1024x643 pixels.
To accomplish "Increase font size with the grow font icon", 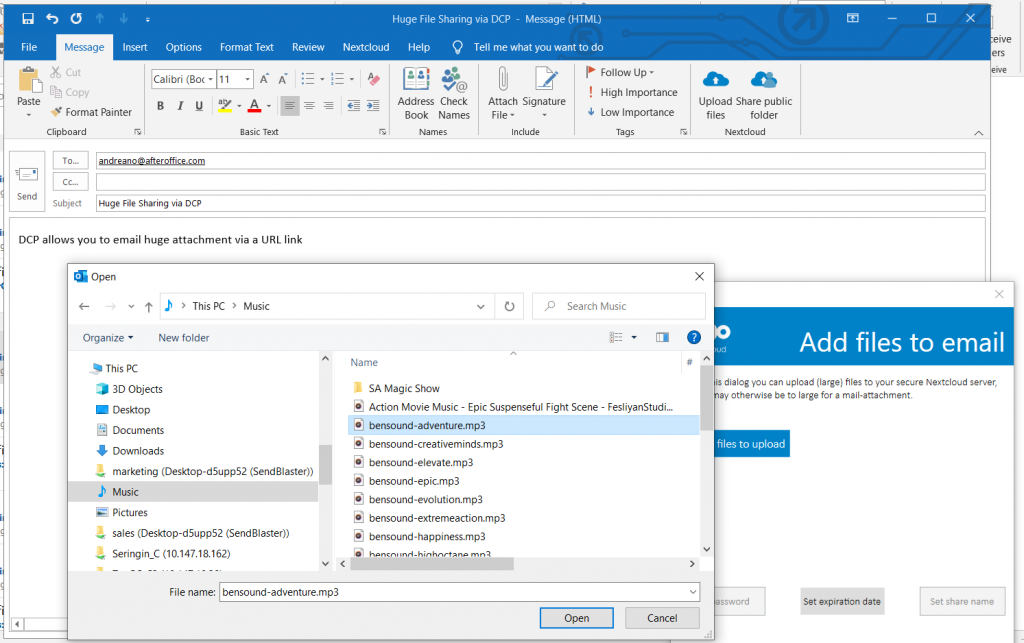I will pos(264,79).
